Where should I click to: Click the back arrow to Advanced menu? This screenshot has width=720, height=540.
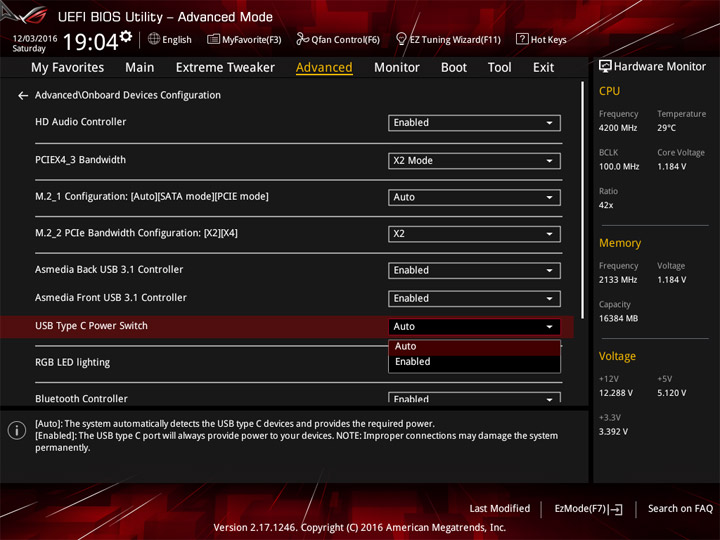[22, 96]
